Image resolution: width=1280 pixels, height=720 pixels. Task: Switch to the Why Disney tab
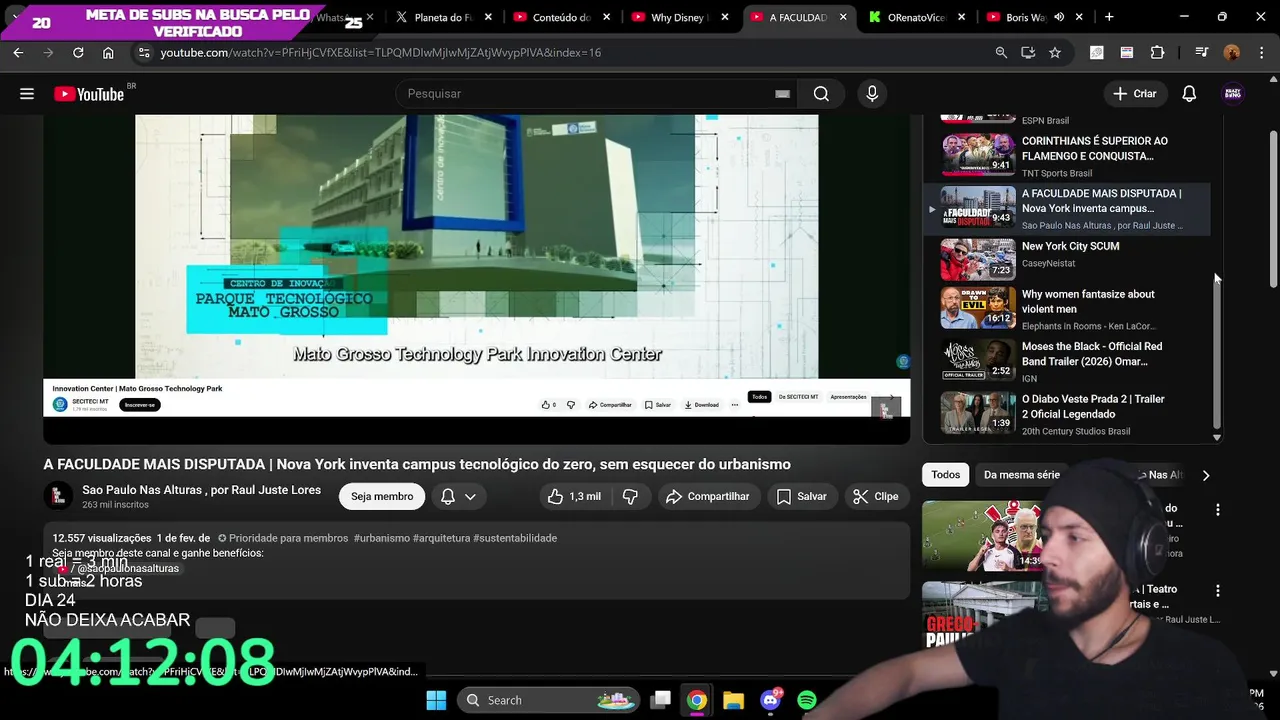[680, 17]
